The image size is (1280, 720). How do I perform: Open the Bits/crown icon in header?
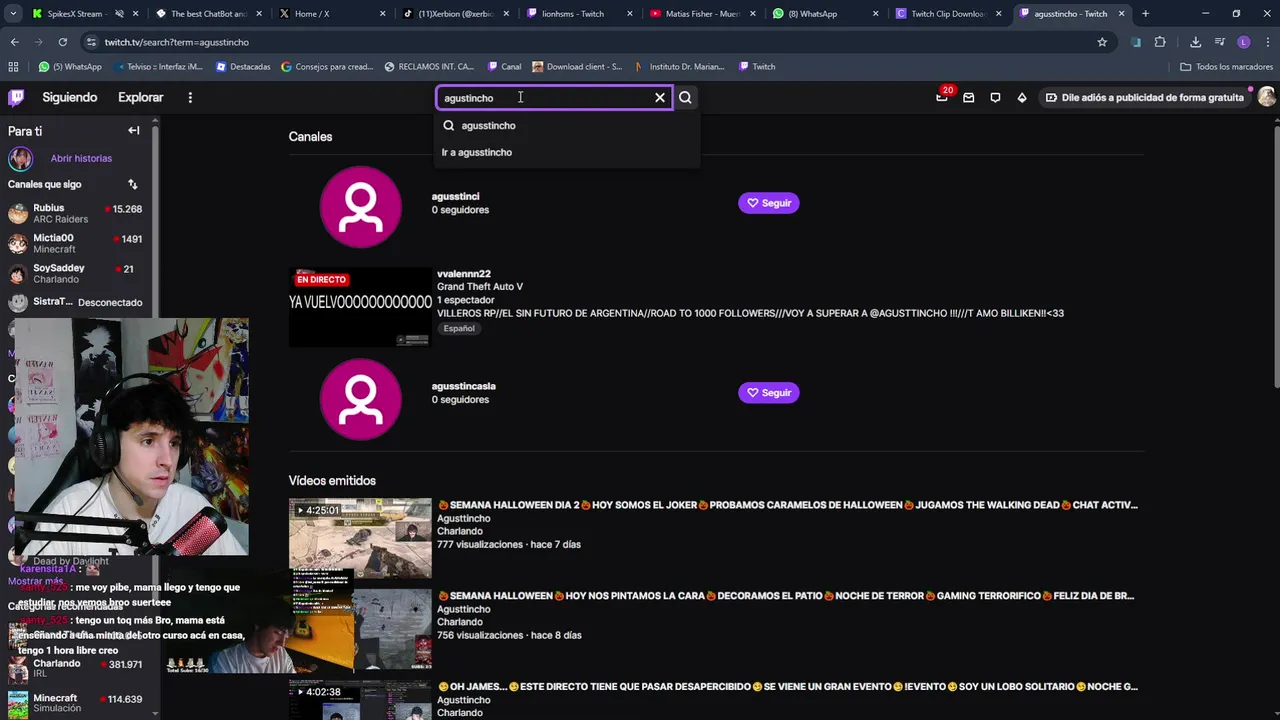point(1021,97)
